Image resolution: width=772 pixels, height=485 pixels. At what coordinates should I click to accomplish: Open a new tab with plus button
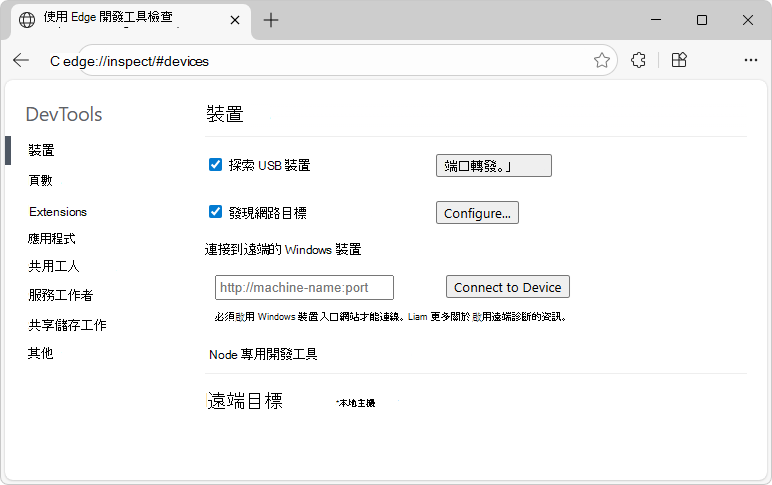[x=271, y=20]
